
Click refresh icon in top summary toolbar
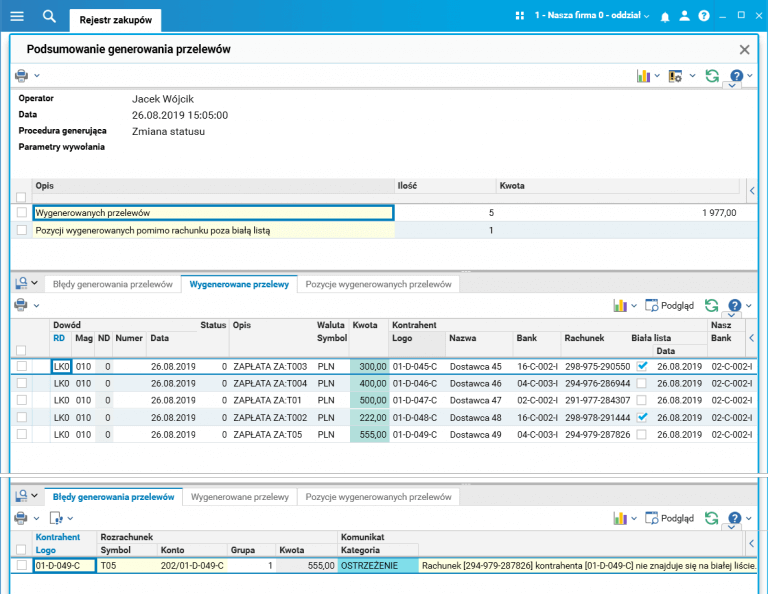(x=712, y=76)
